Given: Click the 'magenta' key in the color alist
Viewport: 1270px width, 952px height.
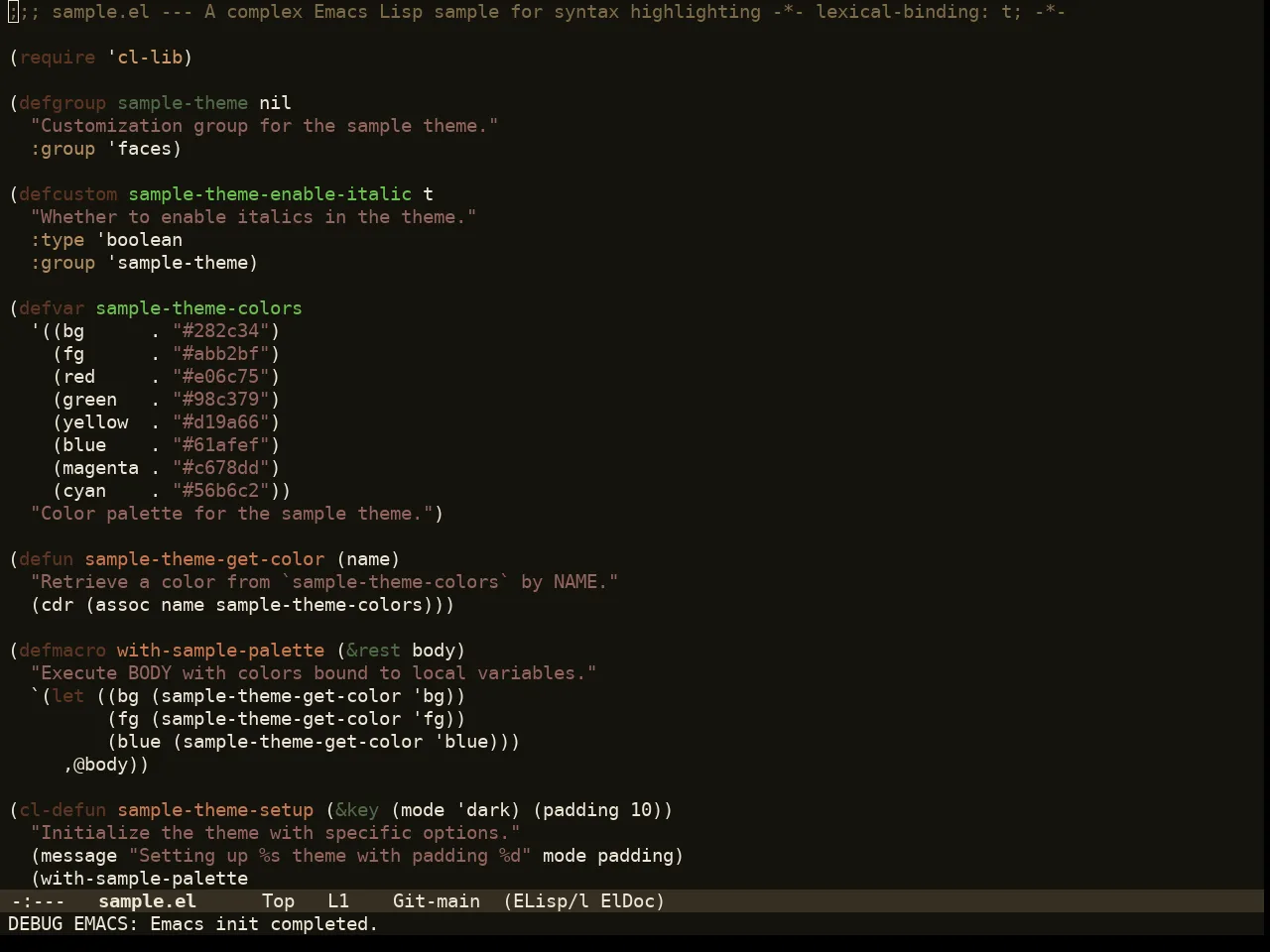Looking at the screenshot, I should coord(101,468).
